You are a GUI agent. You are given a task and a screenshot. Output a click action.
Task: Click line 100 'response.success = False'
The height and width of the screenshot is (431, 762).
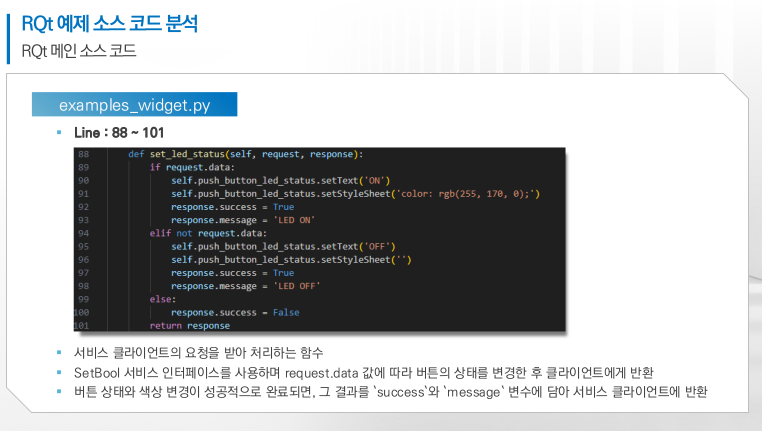point(235,312)
